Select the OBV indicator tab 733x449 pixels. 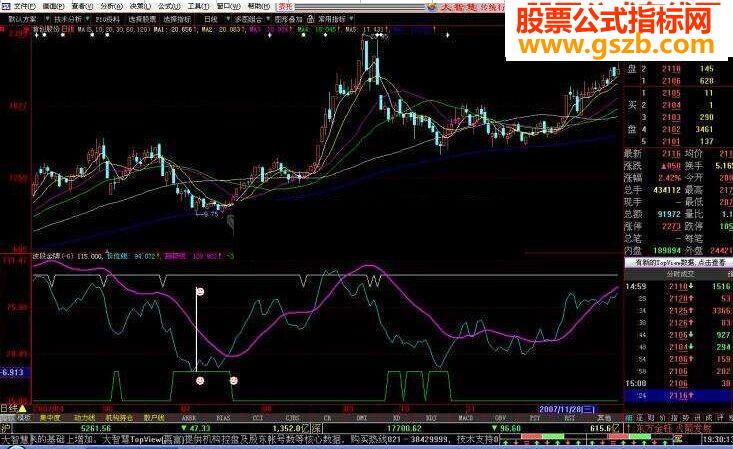click(500, 418)
